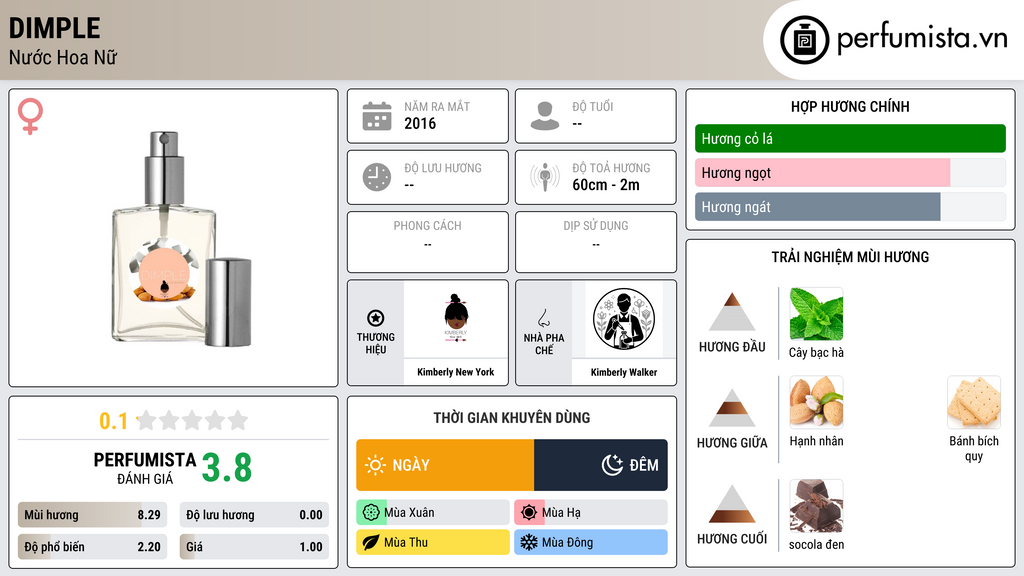Click the five-star rating icons
The image size is (1024, 576).
coord(192,420)
